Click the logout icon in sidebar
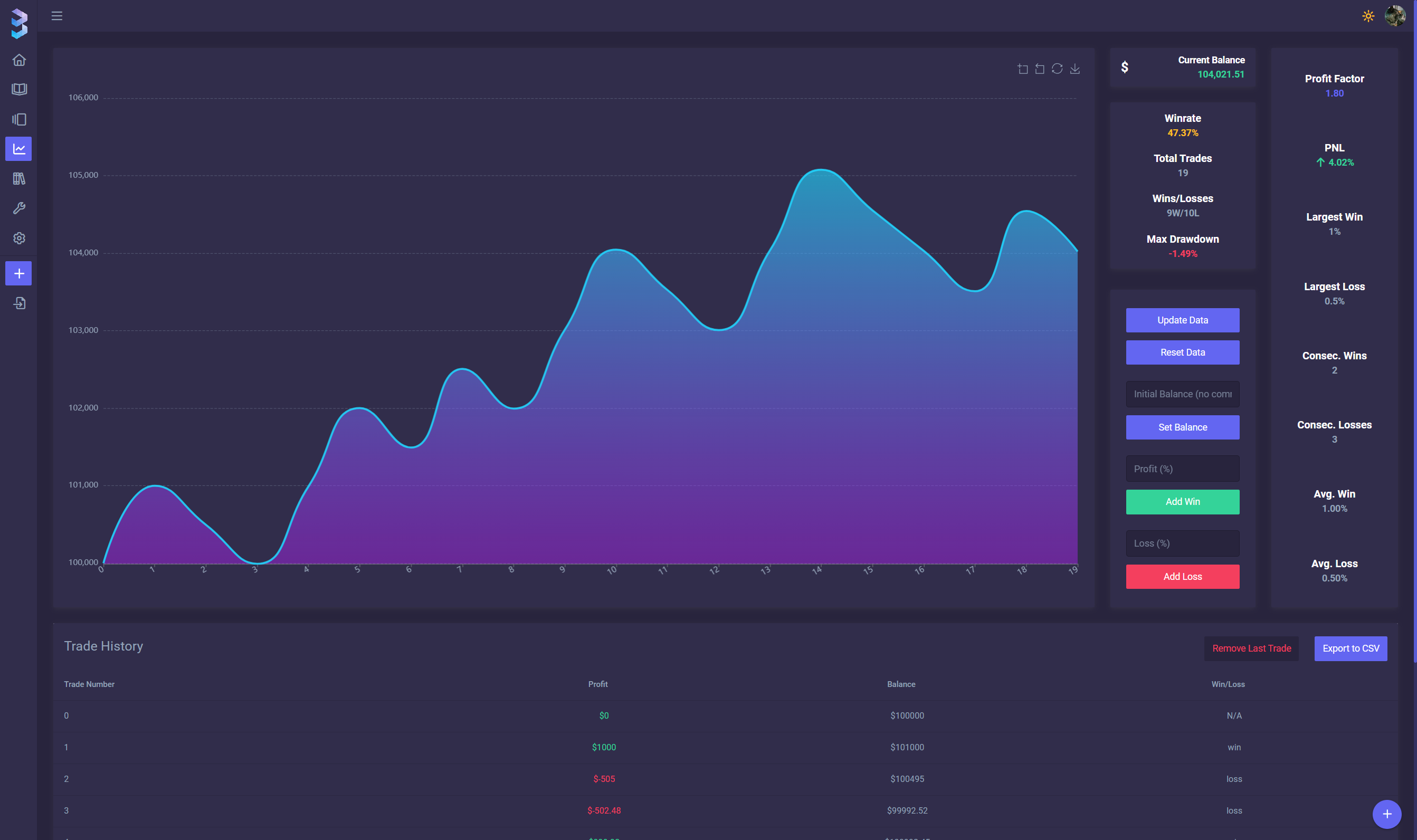Image resolution: width=1417 pixels, height=840 pixels. [19, 303]
